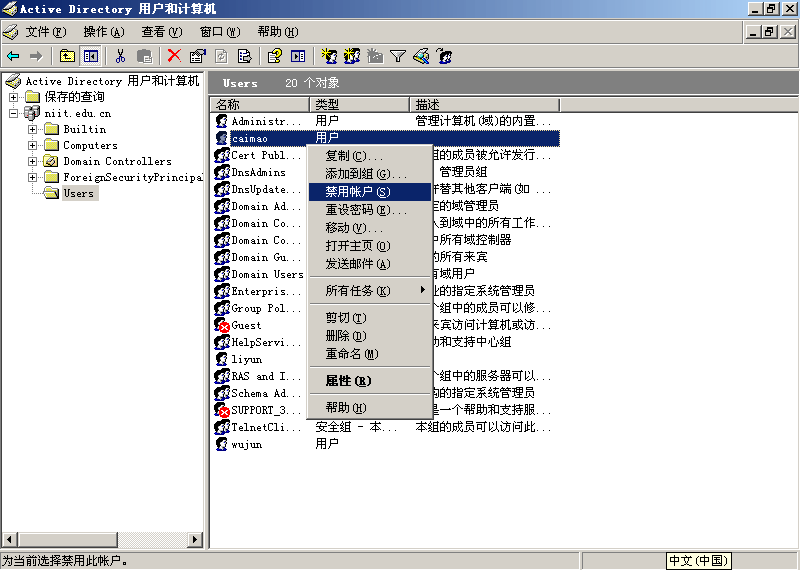This screenshot has width=800, height=570.
Task: Click the red Delete X toolbar icon
Action: pyautogui.click(x=174, y=56)
